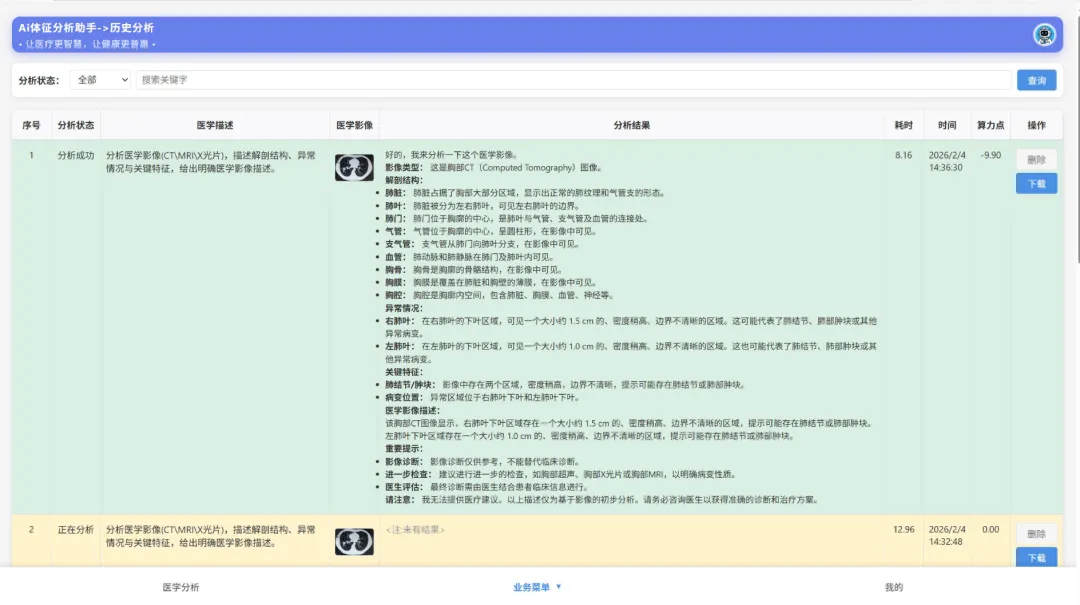Switch to the 医学分析 bottom tab

click(x=180, y=587)
